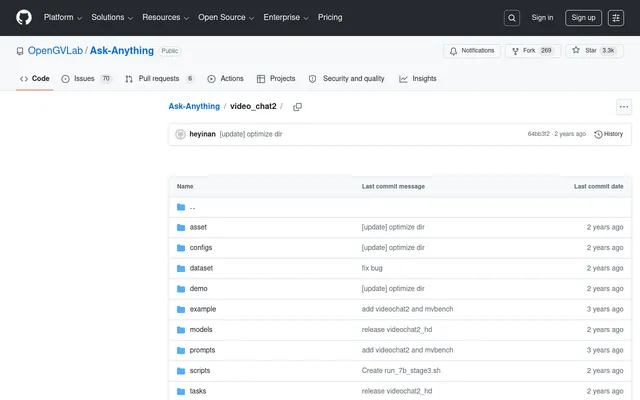This screenshot has height=400, width=640.
Task: Open the demo folder name
Action: coord(198,289)
